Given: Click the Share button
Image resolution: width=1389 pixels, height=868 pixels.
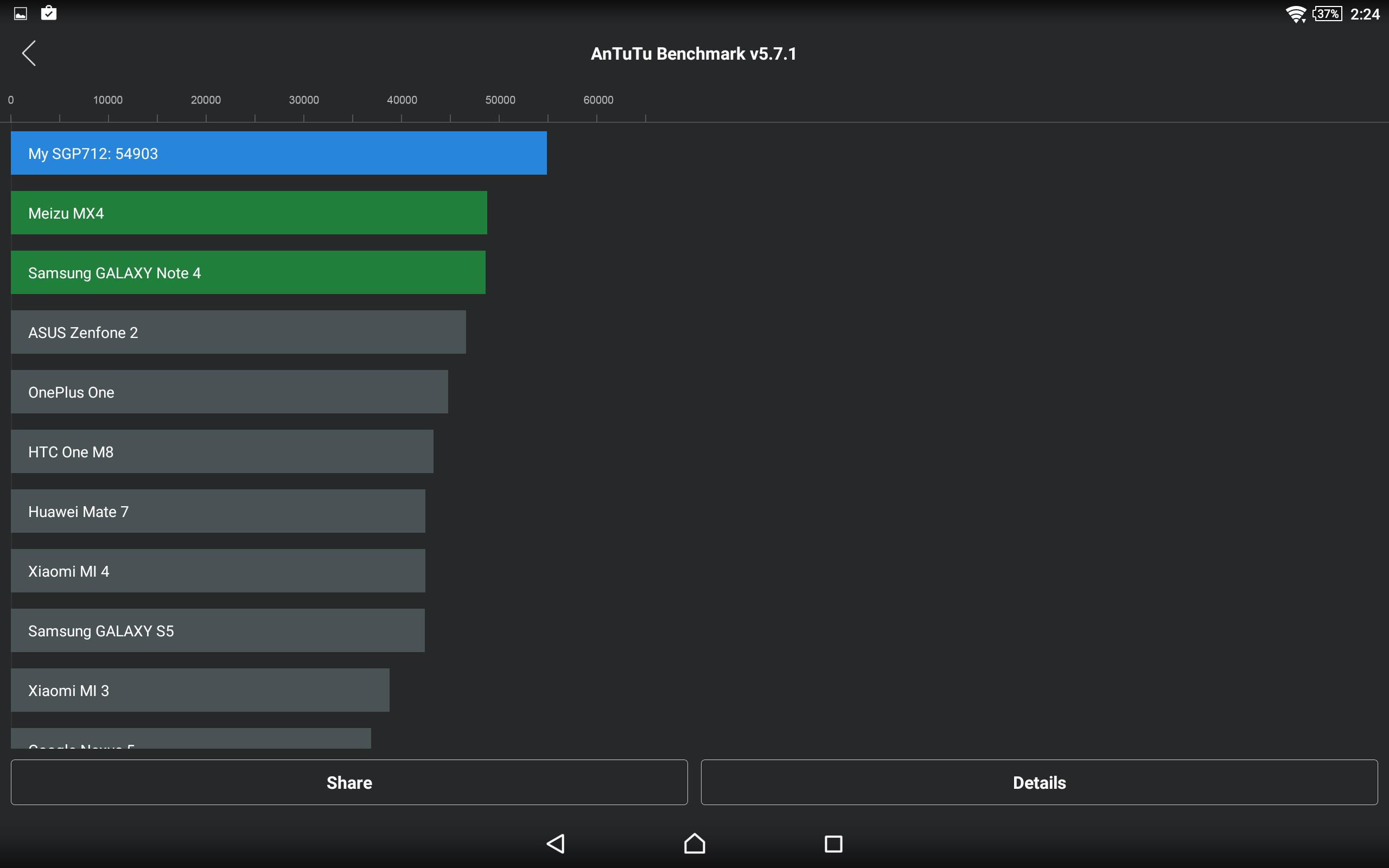Looking at the screenshot, I should [349, 782].
